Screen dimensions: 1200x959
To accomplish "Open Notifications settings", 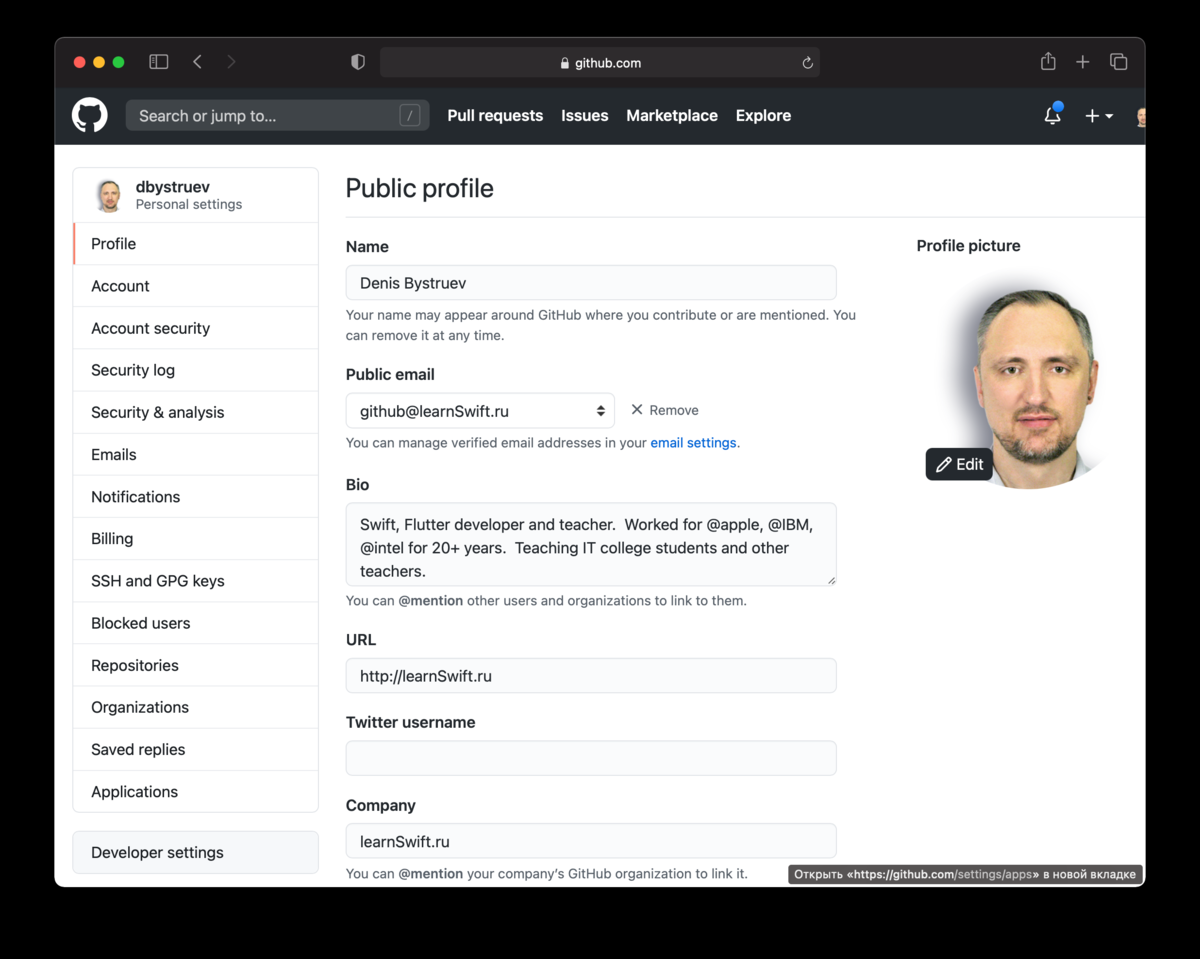I will [x=196, y=497].
